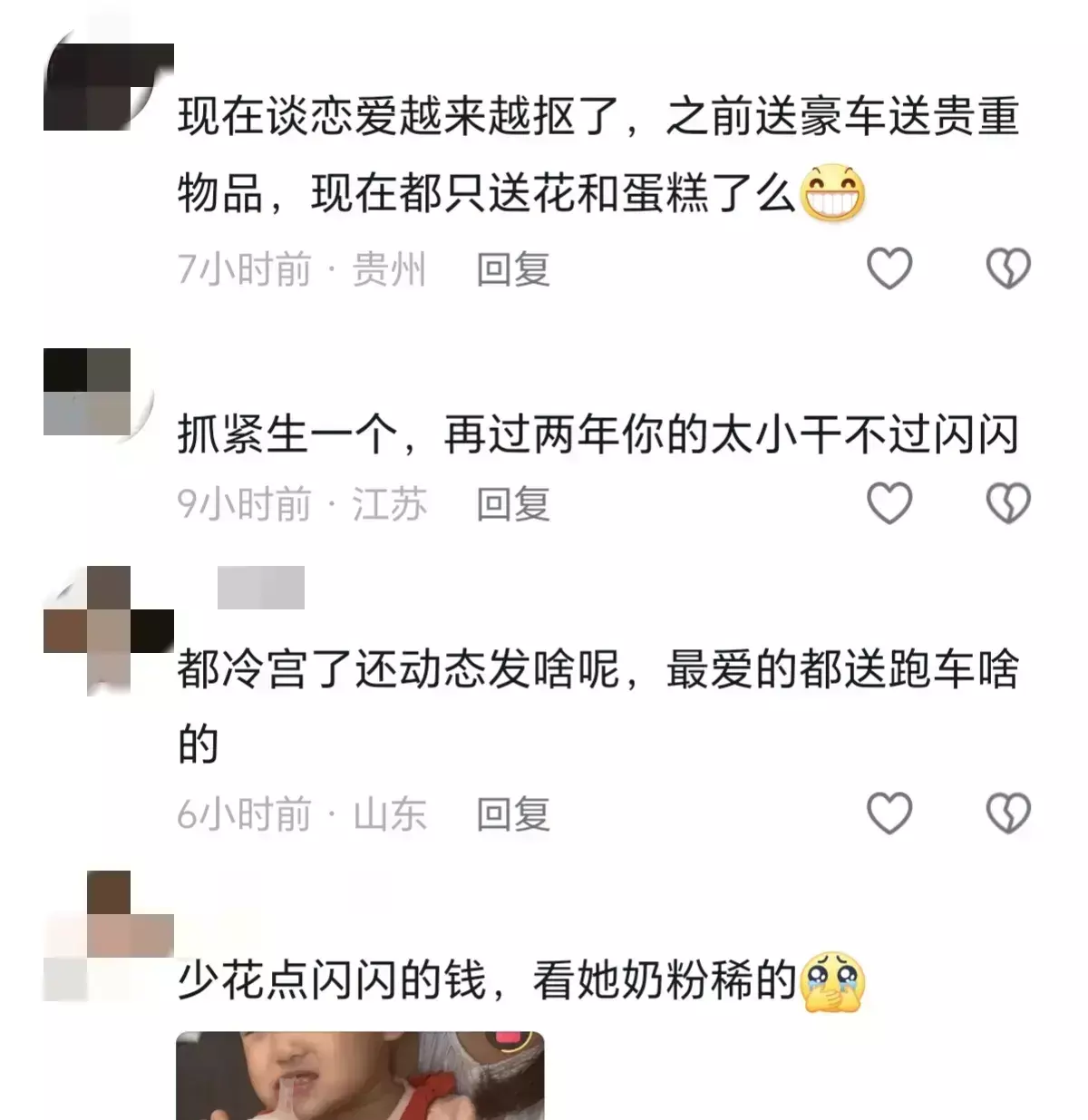
Task: Open avatar of the last commenter
Action: pyautogui.click(x=109, y=936)
